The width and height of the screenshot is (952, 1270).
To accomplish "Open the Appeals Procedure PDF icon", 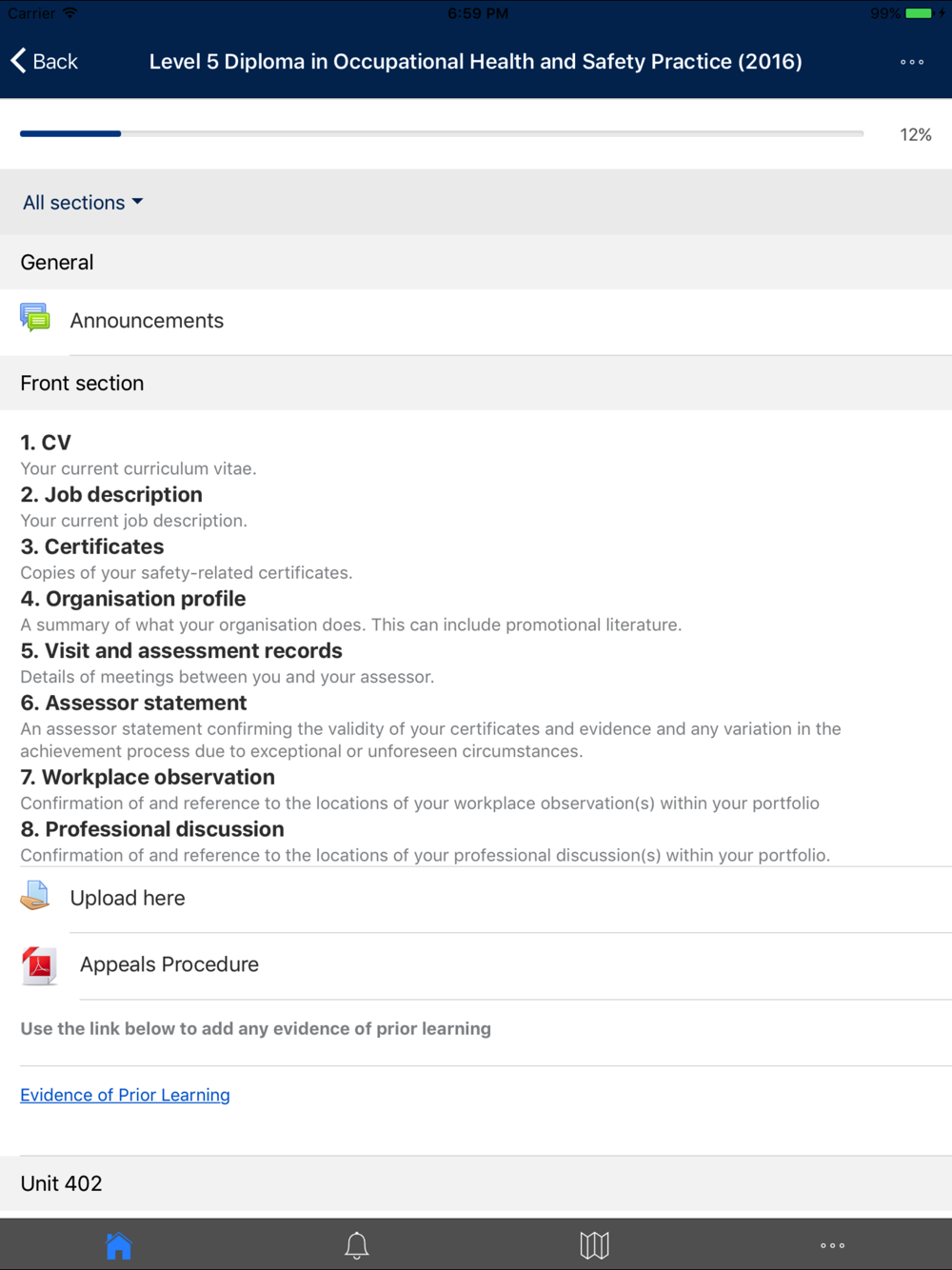I will [x=39, y=964].
